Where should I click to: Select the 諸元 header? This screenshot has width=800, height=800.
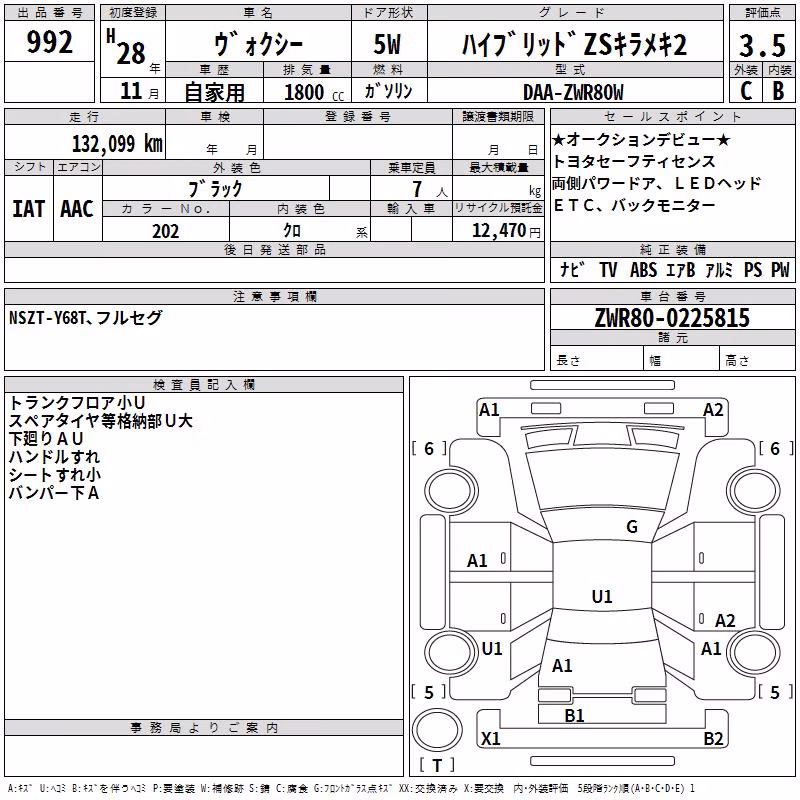672,337
